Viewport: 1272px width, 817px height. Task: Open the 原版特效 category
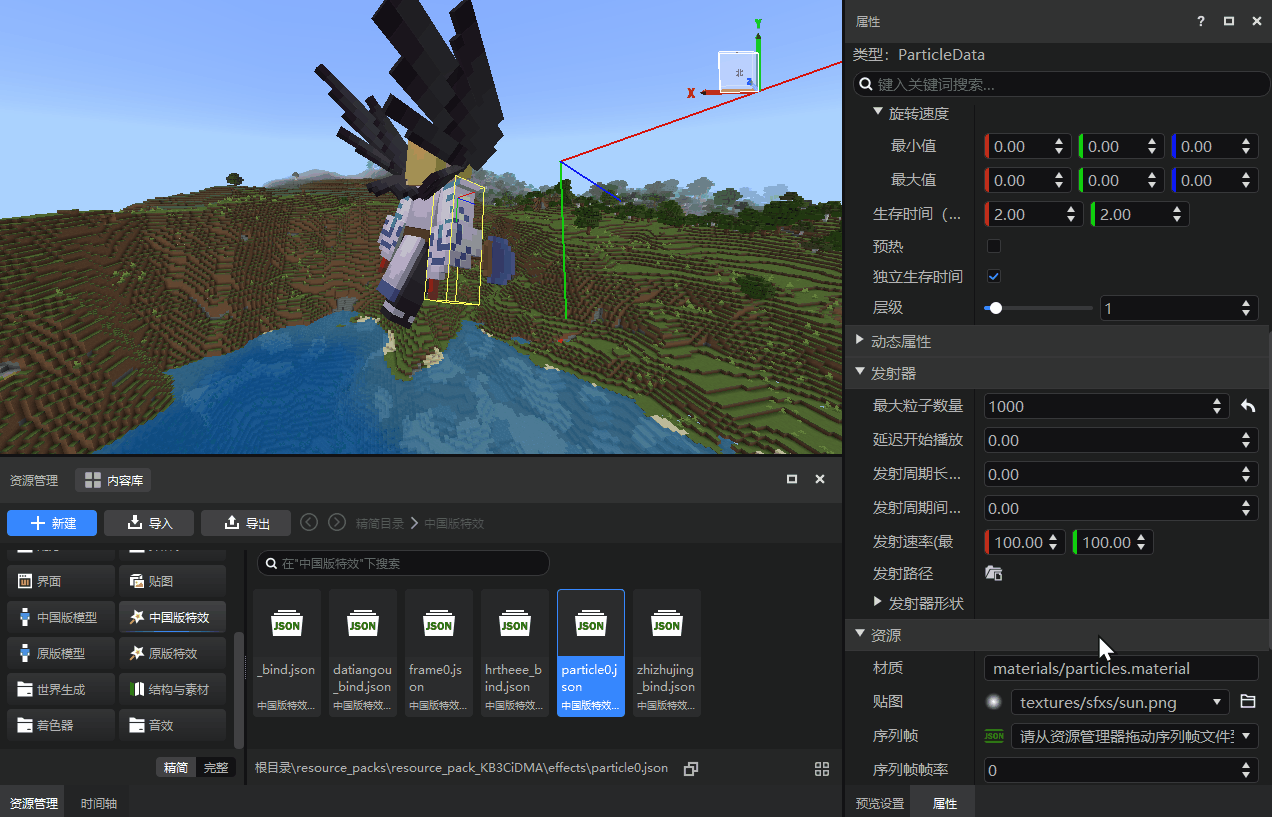click(x=172, y=653)
